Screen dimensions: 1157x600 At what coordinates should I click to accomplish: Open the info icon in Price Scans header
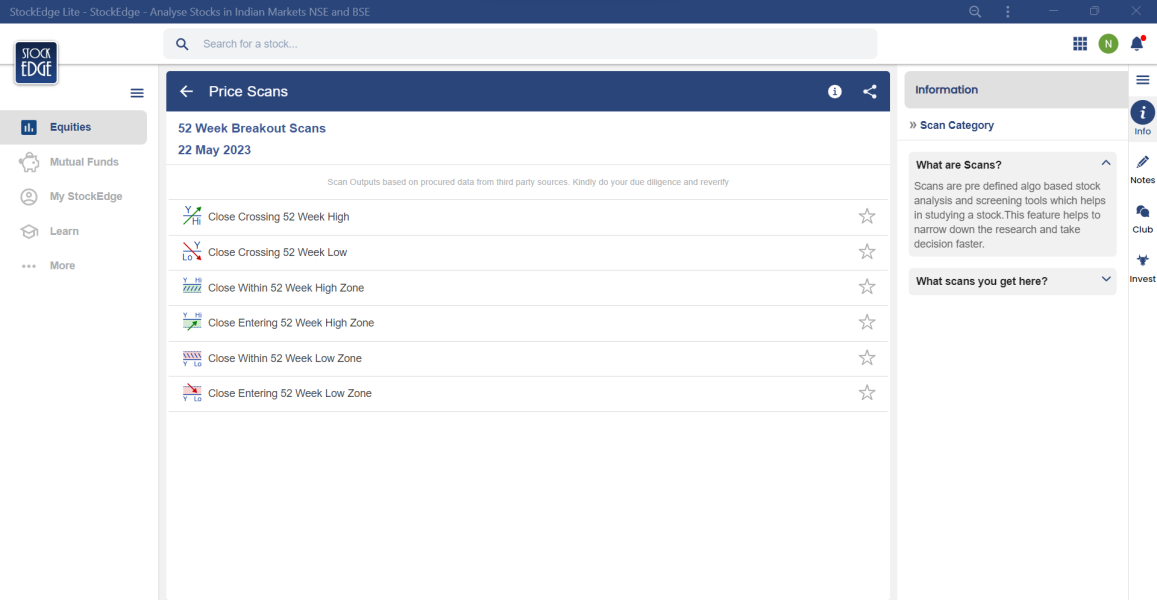pyautogui.click(x=835, y=92)
